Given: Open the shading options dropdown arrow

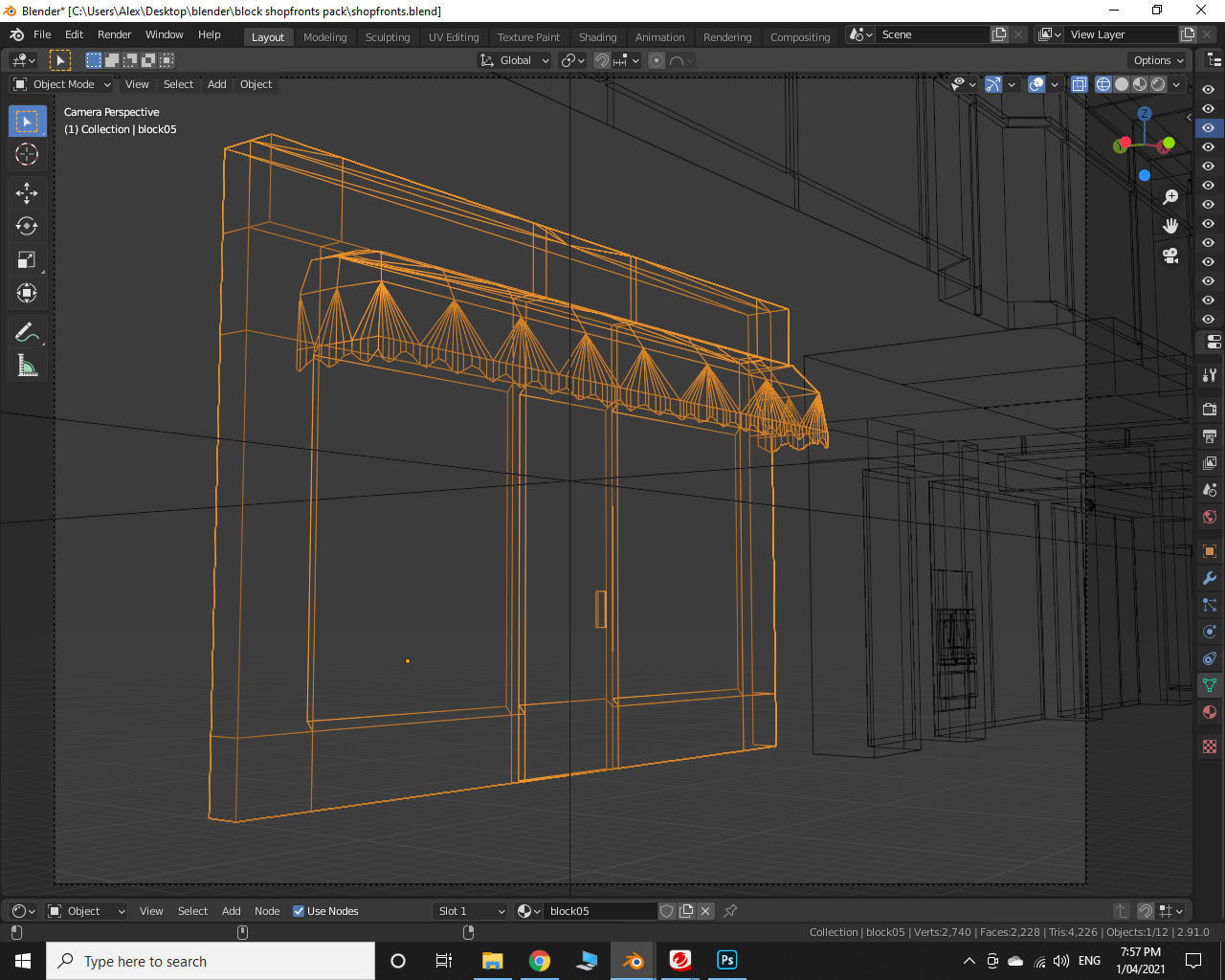Looking at the screenshot, I should tap(1176, 84).
